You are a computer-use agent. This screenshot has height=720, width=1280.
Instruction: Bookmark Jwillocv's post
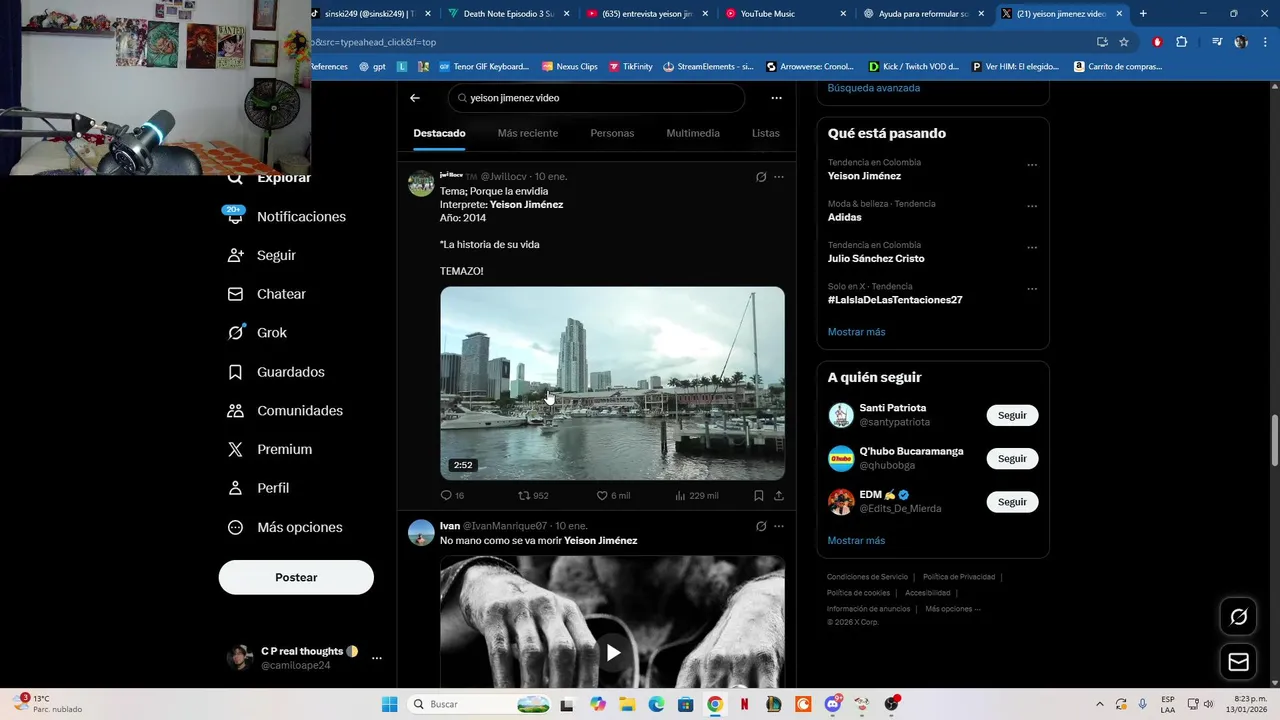(x=759, y=495)
